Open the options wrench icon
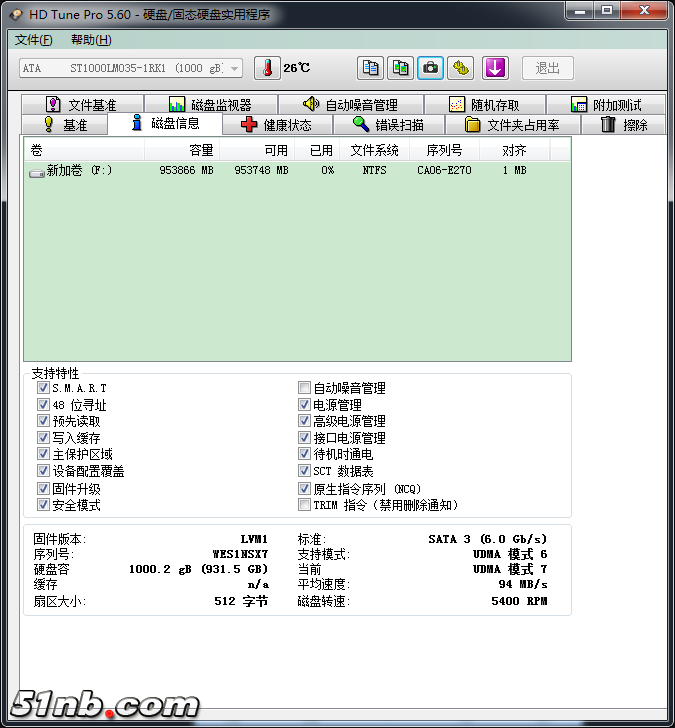Image resolution: width=675 pixels, height=728 pixels. tap(461, 68)
